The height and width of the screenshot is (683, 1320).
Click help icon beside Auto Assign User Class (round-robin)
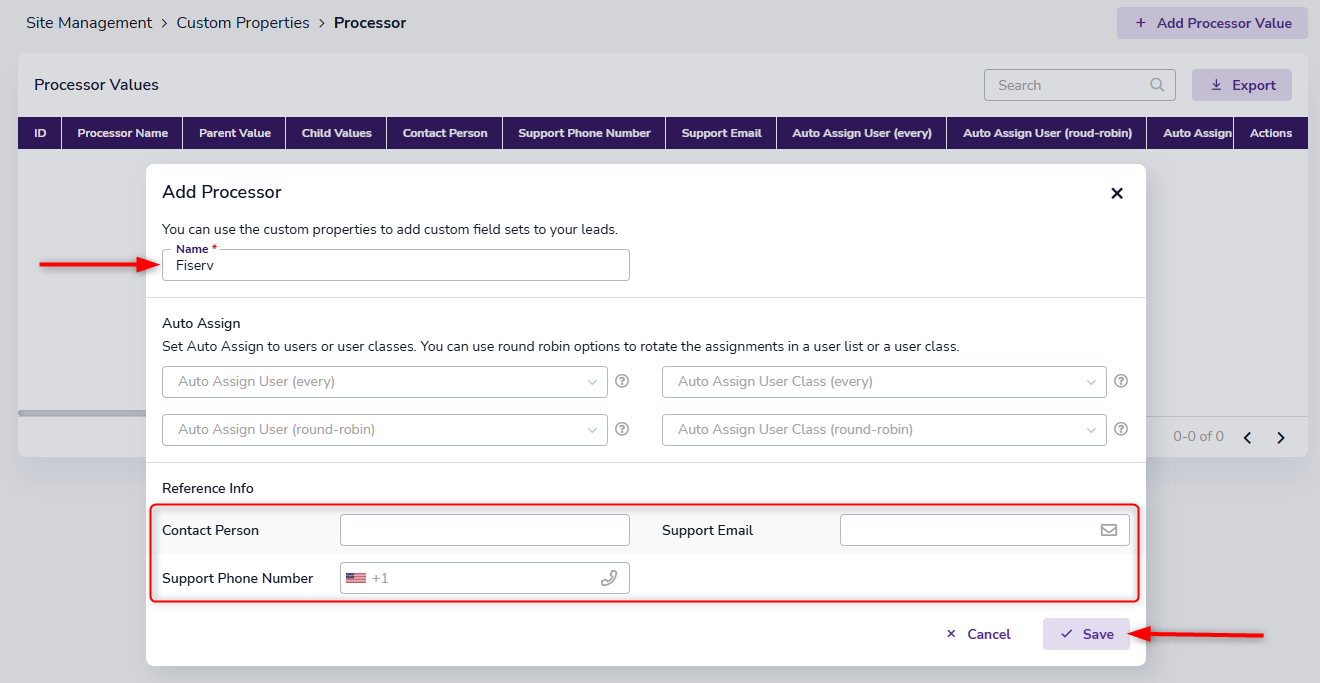tap(1121, 429)
